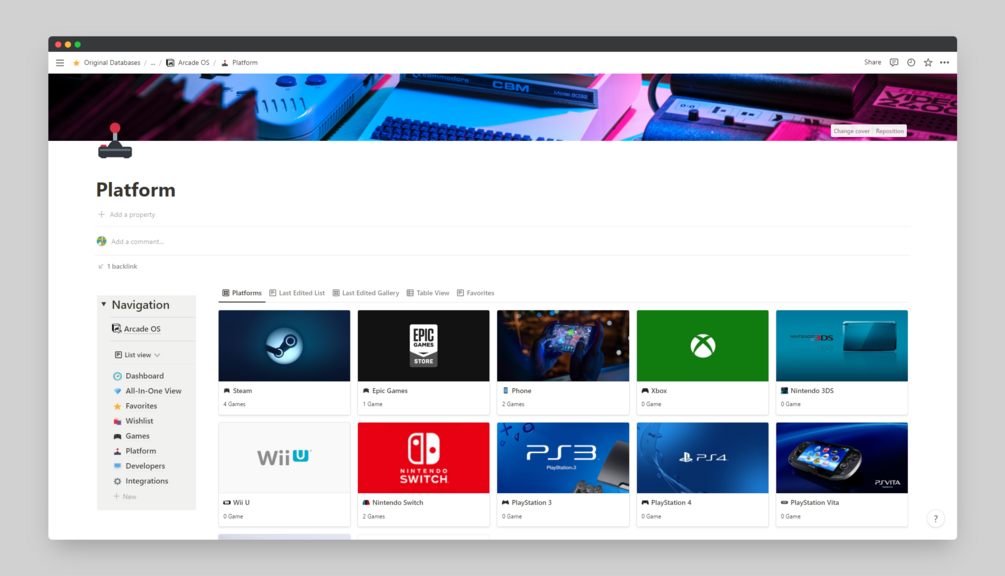Screen dimensions: 1005x576
Task: Open the PlayStation 3 card
Action: [563, 474]
